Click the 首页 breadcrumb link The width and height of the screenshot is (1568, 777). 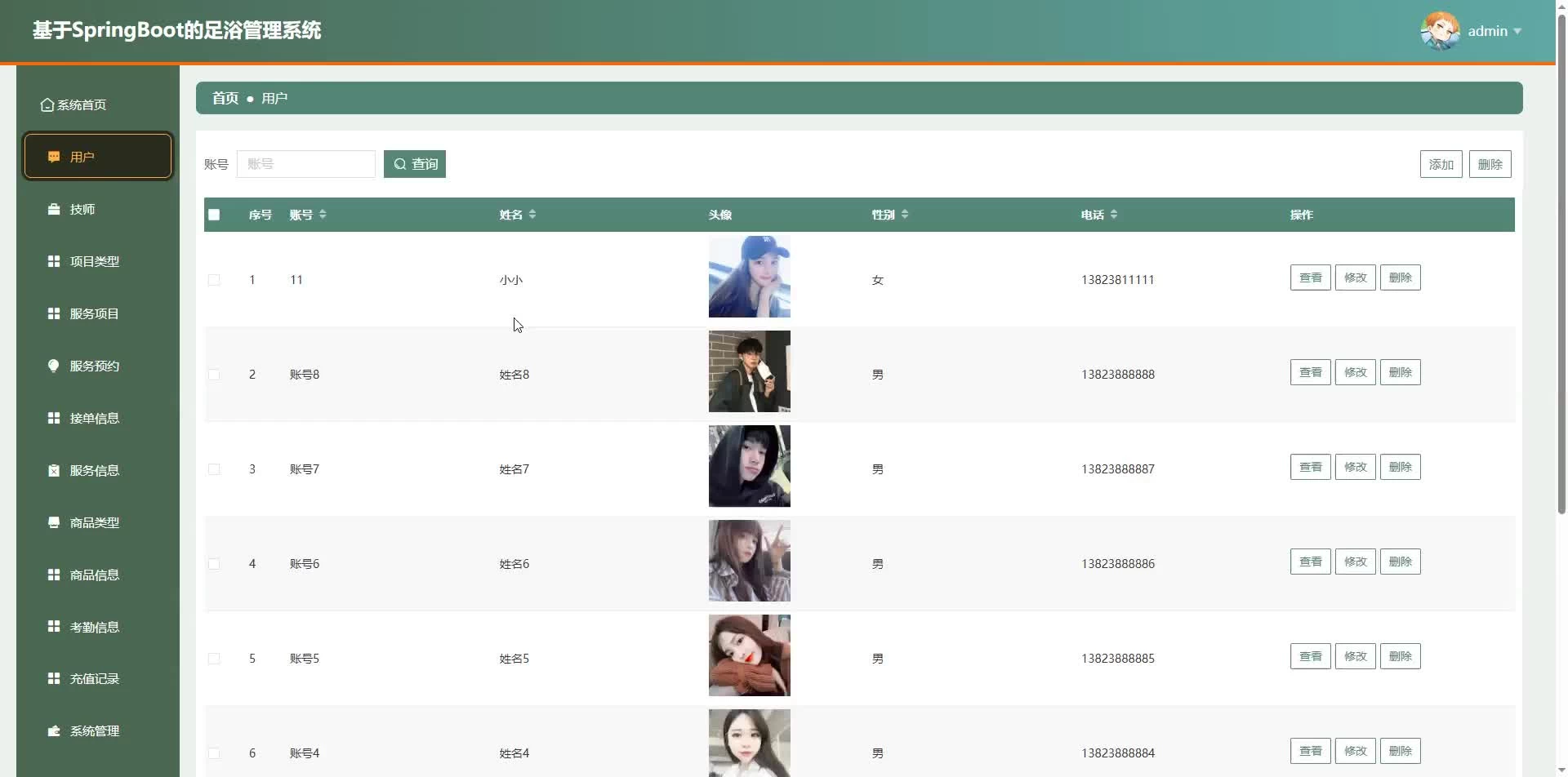225,98
